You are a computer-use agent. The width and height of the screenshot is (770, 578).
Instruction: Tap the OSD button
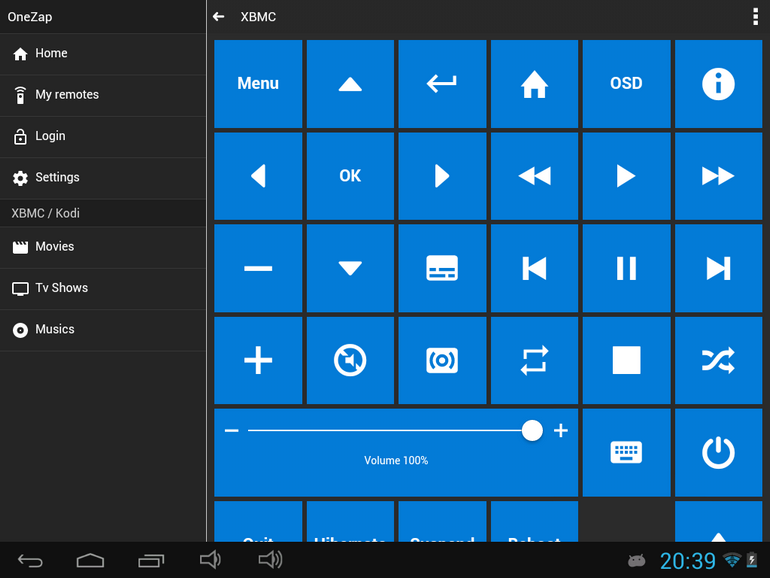tap(626, 83)
